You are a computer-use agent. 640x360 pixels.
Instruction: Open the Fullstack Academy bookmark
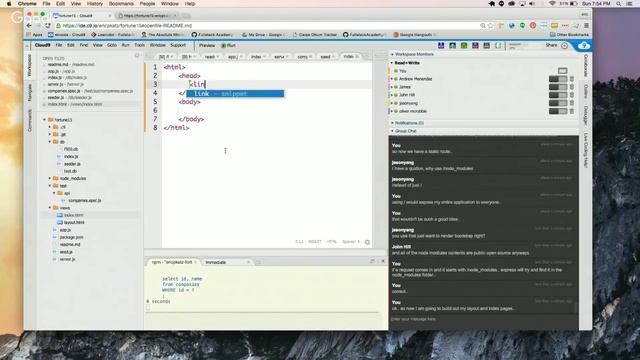[x=213, y=35]
